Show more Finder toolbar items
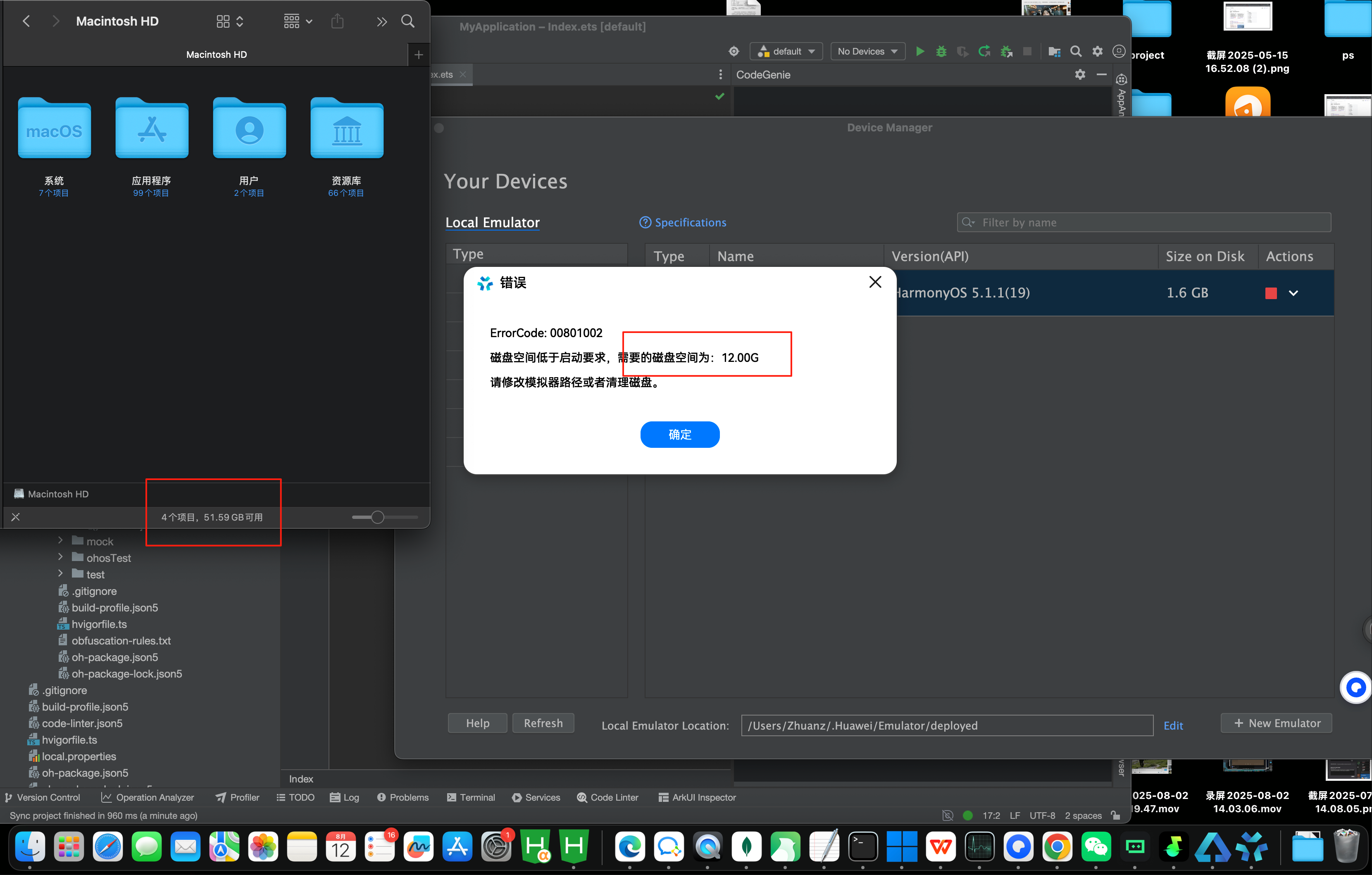This screenshot has width=1372, height=875. [381, 21]
